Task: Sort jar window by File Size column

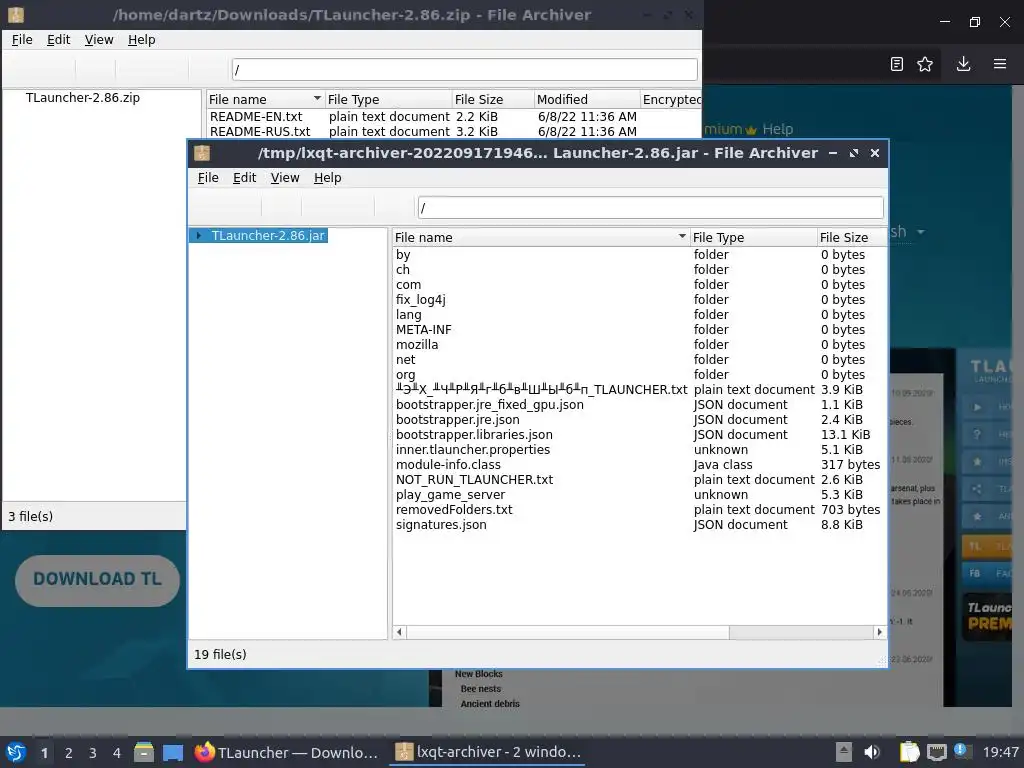Action: coord(852,238)
